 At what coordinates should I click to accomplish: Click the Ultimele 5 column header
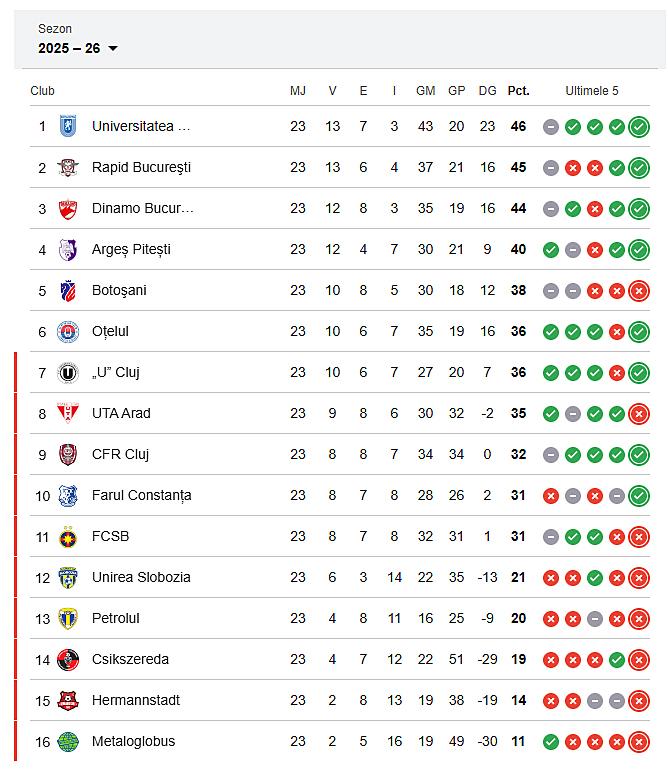coord(592,91)
